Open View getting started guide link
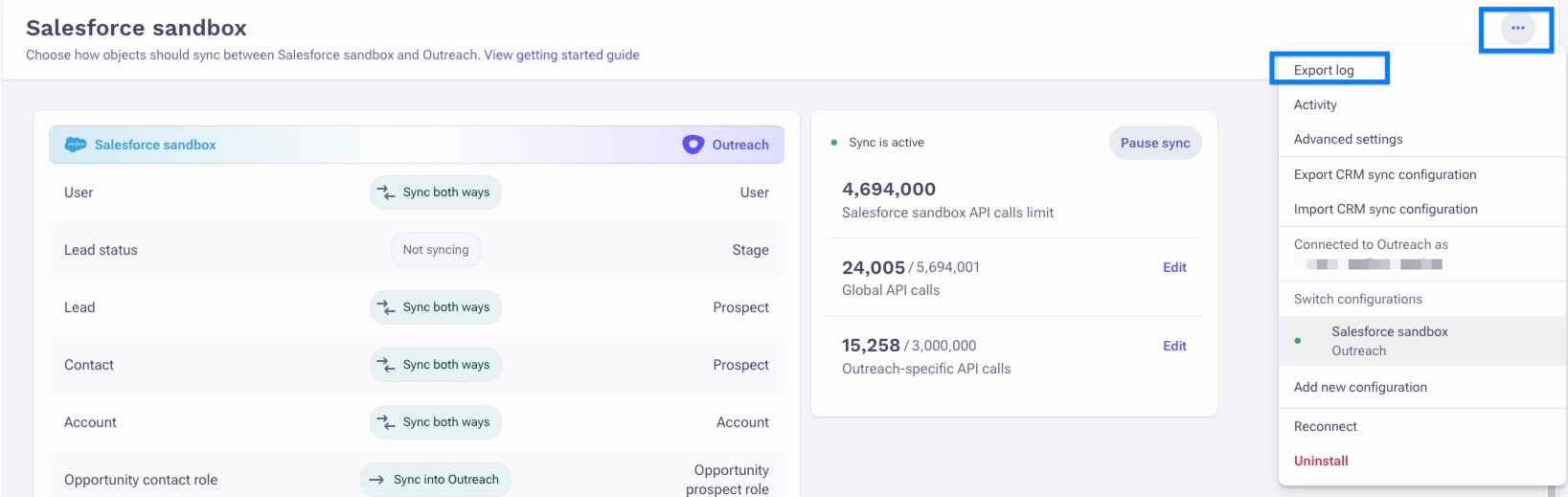1568x497 pixels. tap(561, 55)
